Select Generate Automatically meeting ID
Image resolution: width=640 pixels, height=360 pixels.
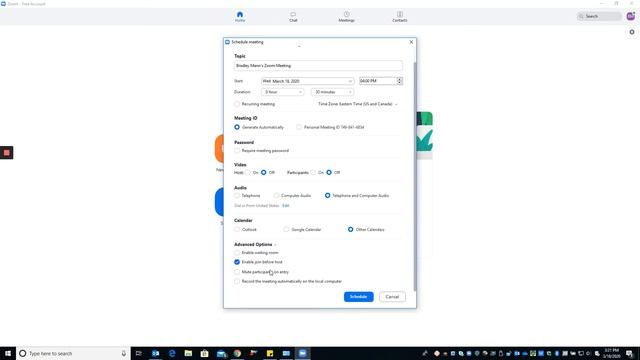click(x=237, y=127)
